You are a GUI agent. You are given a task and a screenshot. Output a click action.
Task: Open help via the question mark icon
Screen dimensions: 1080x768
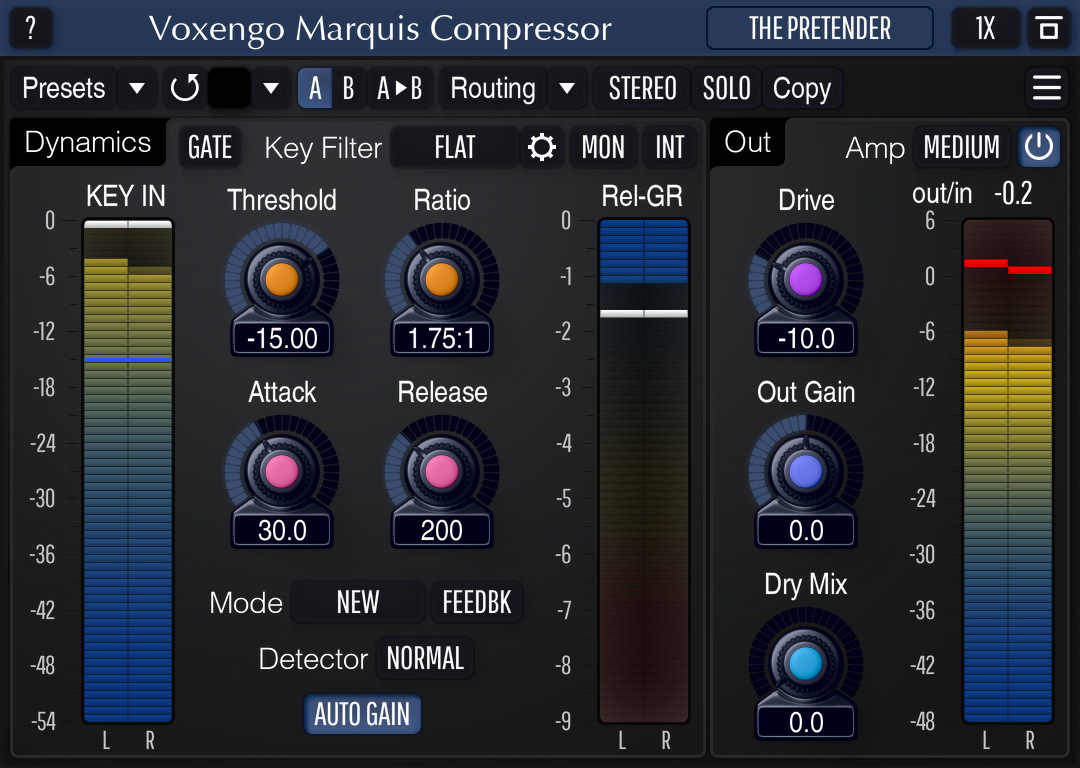[30, 28]
